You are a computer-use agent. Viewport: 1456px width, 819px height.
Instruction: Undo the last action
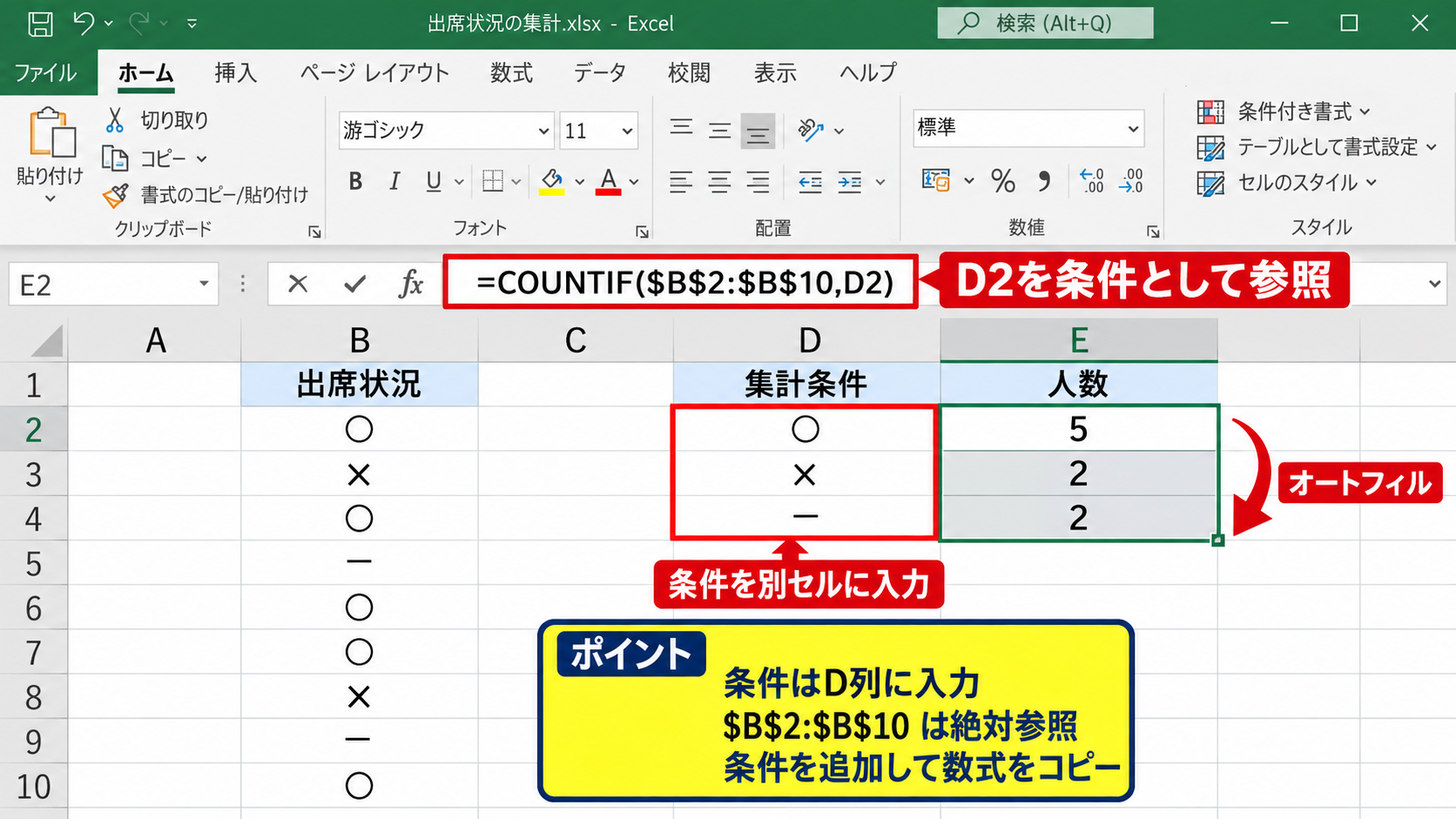tap(84, 23)
